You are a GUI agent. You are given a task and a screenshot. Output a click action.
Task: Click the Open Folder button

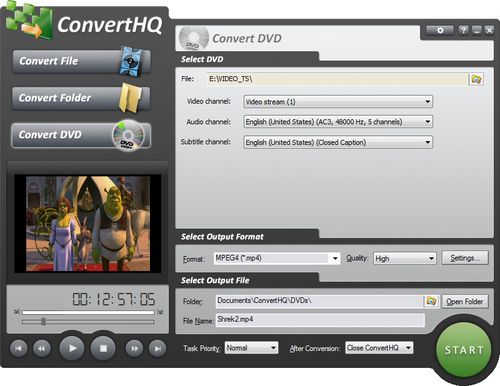[465, 302]
